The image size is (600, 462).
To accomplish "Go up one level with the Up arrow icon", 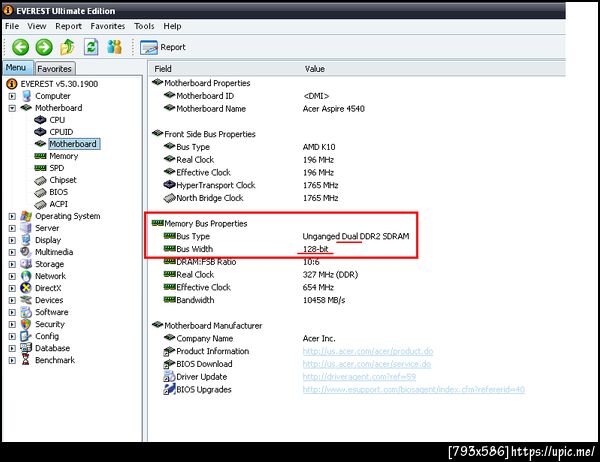I will tap(67, 47).
